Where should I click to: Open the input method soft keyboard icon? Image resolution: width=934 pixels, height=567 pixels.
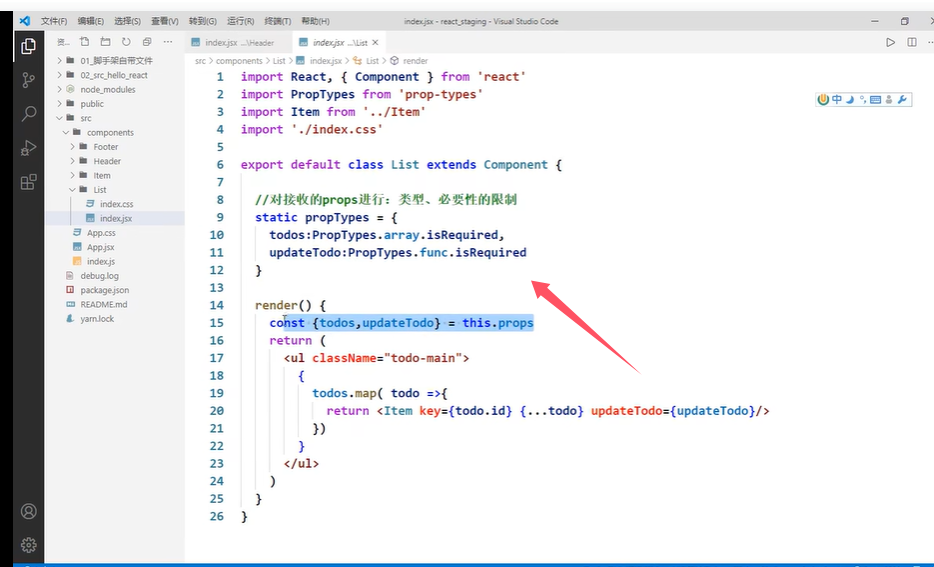coord(875,99)
